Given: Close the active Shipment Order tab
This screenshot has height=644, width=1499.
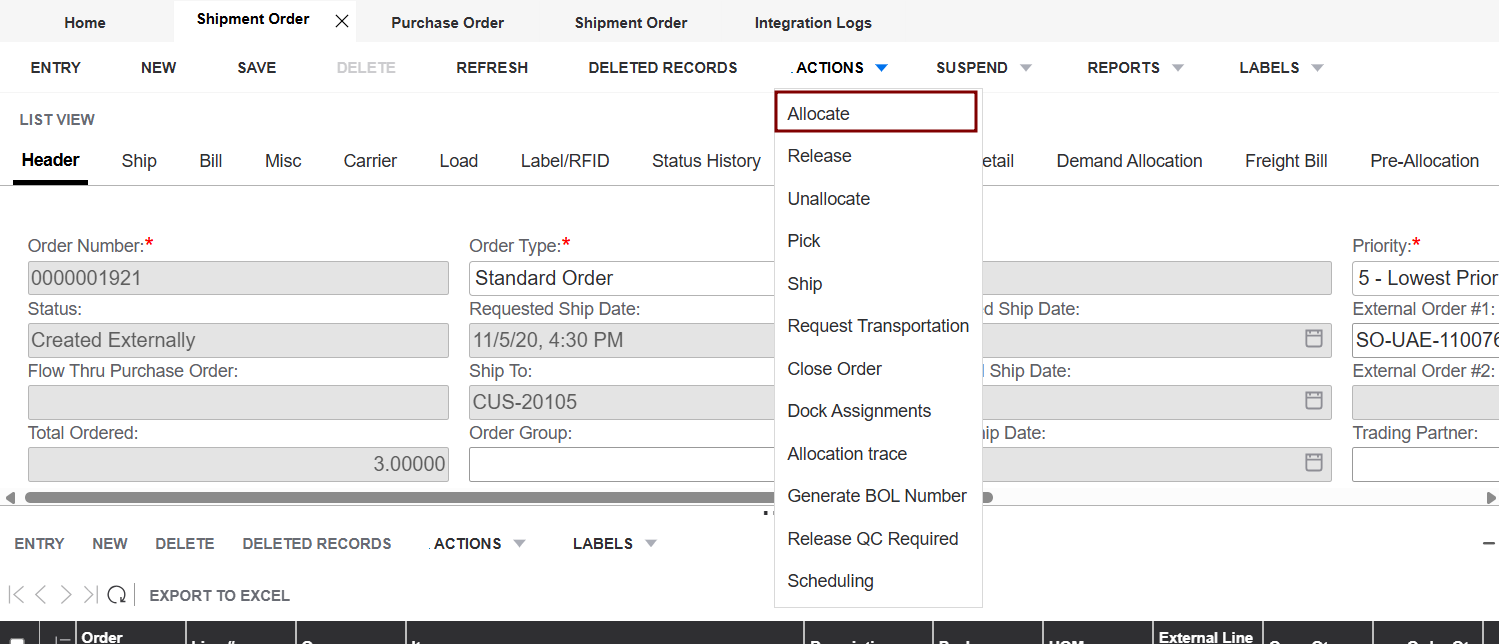Looking at the screenshot, I should point(342,21).
